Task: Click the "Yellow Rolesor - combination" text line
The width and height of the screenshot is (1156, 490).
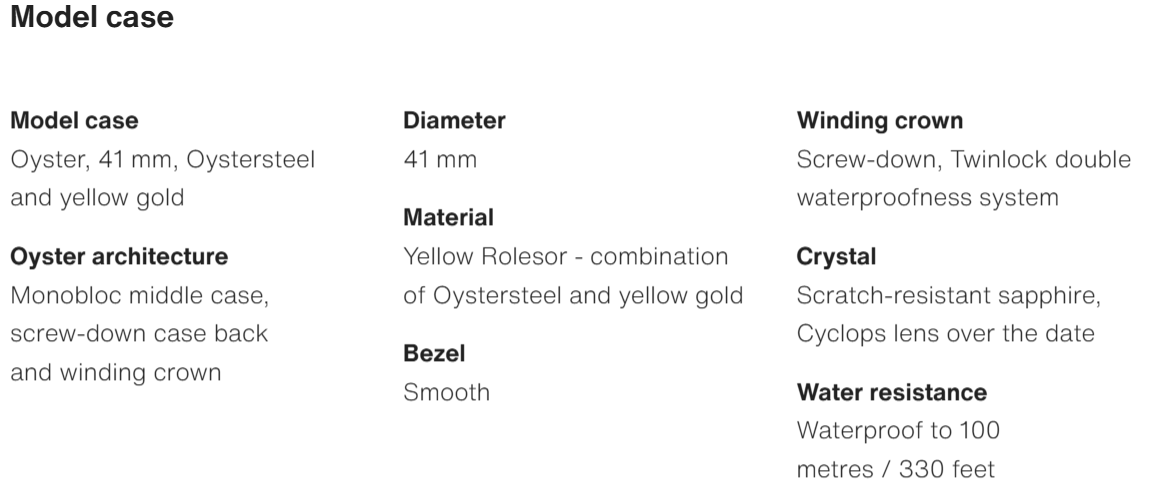Action: coord(565,256)
